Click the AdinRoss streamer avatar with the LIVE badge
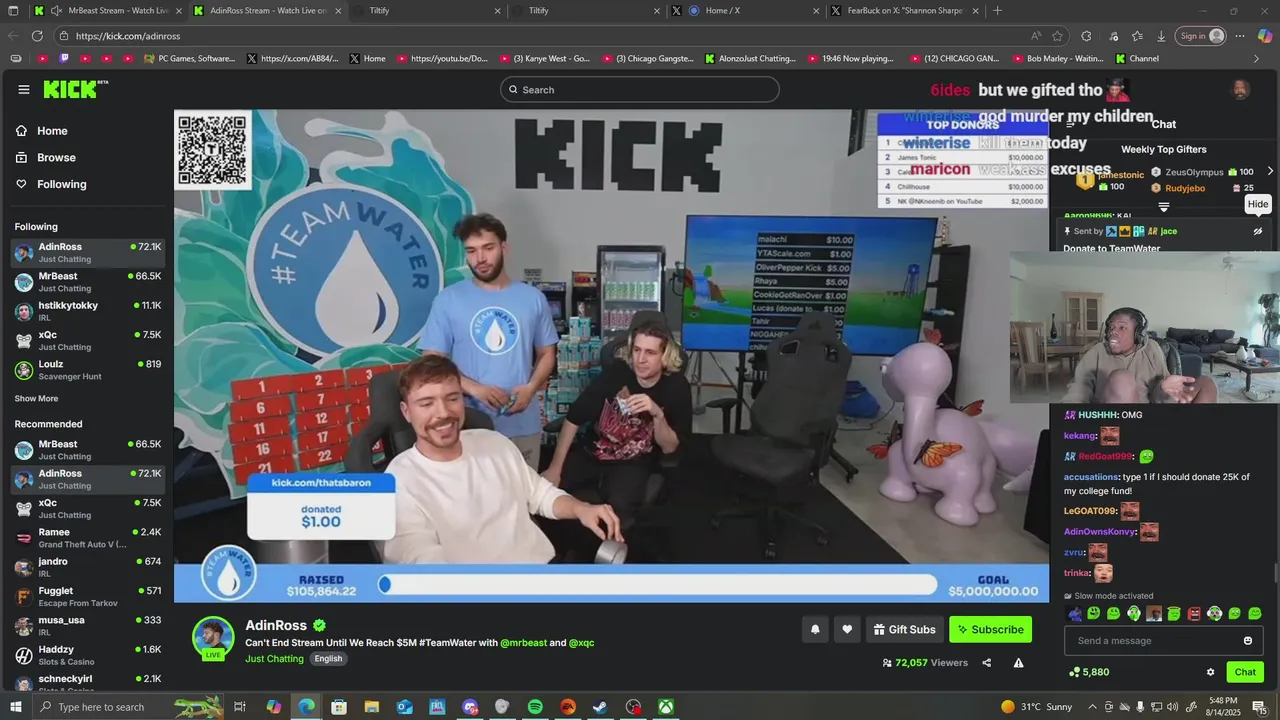 (213, 639)
